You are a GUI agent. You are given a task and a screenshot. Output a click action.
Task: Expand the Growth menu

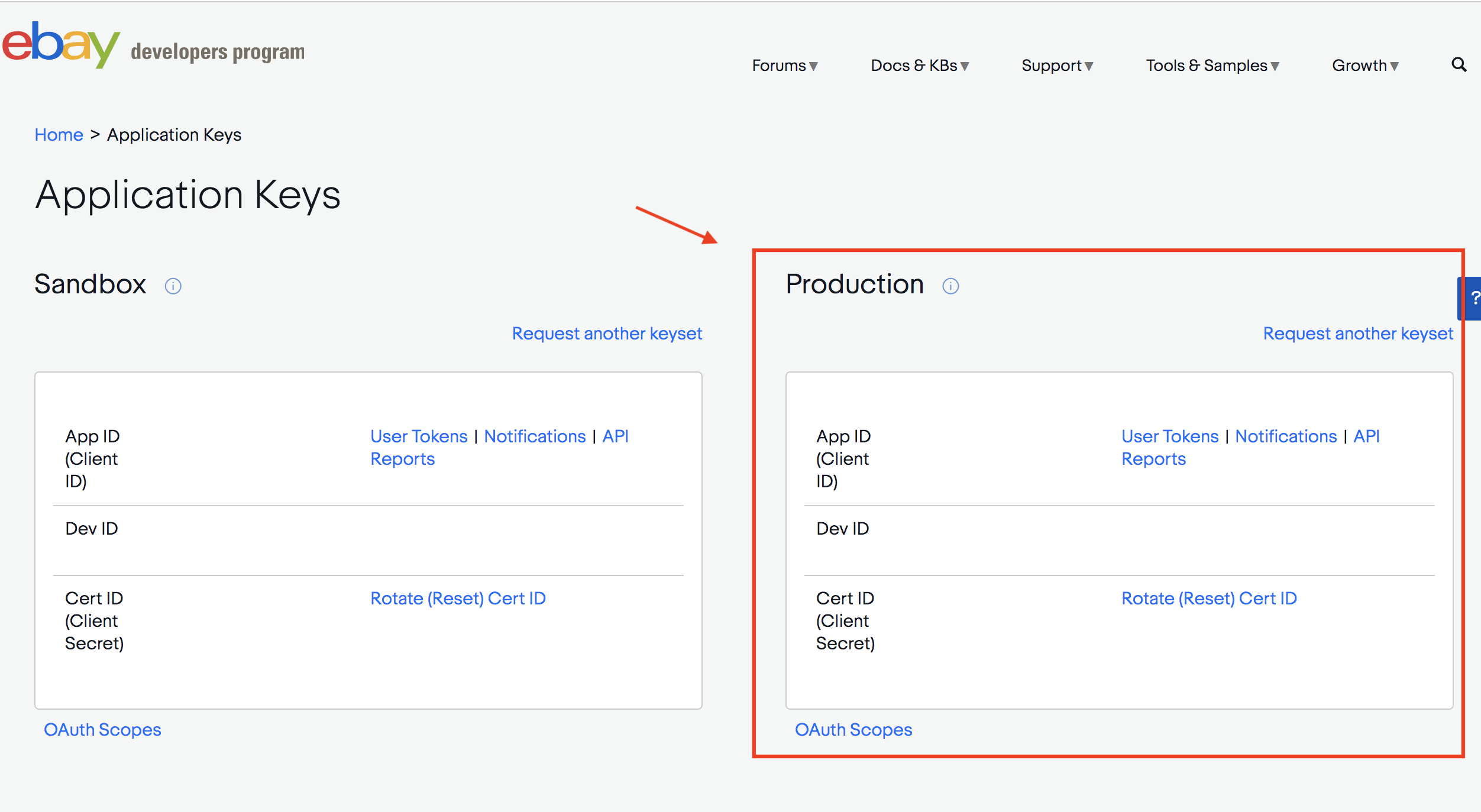(x=1365, y=66)
